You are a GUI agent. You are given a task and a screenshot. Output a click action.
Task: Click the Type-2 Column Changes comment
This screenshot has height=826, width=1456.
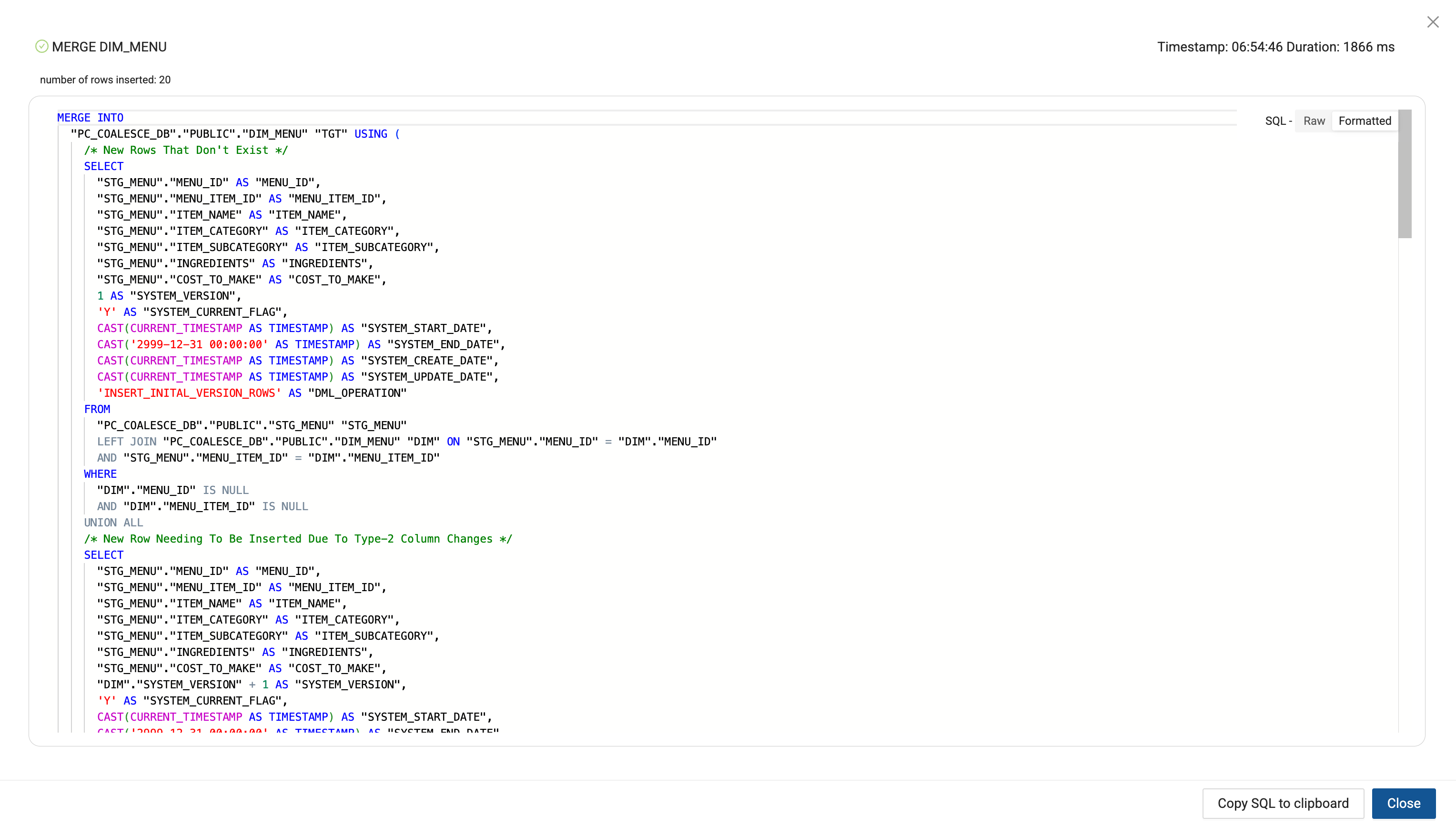pos(298,538)
